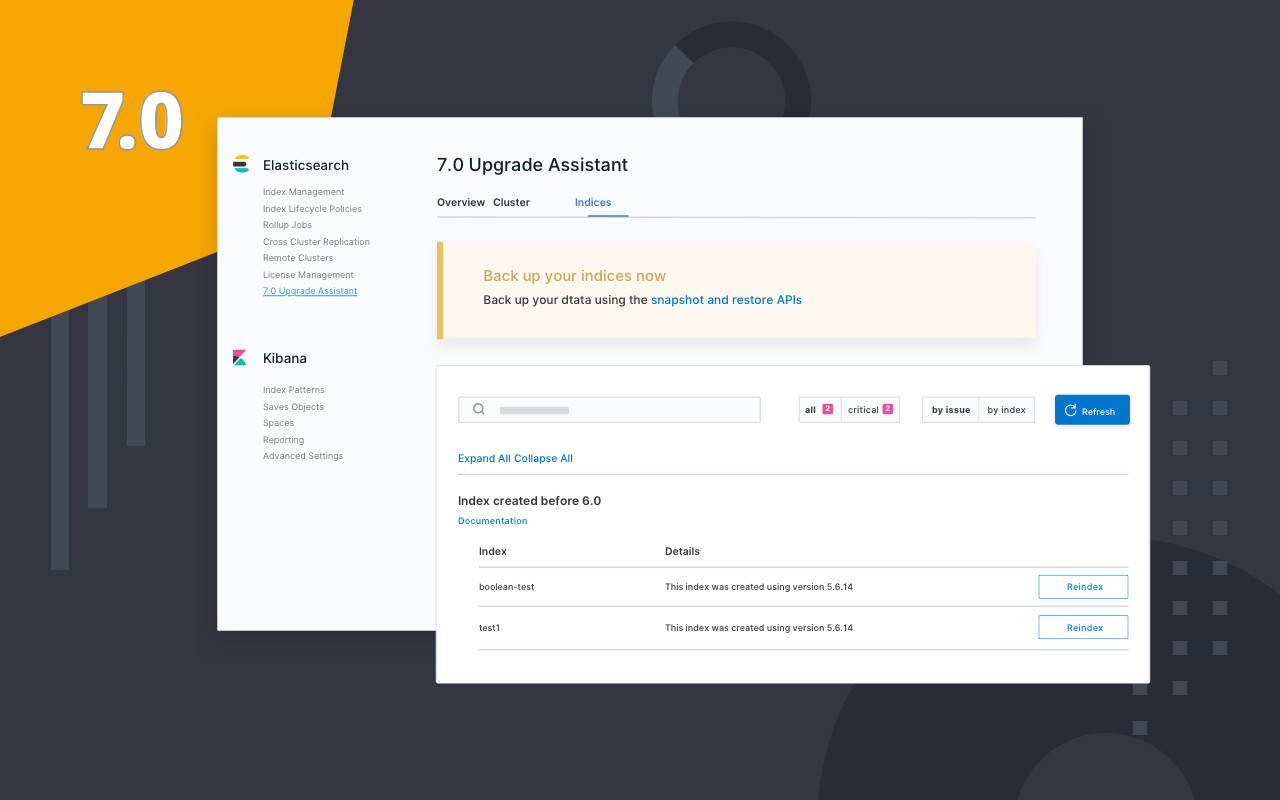Click 'Back up your indices now' title
This screenshot has width=1280, height=800.
pyautogui.click(x=574, y=276)
